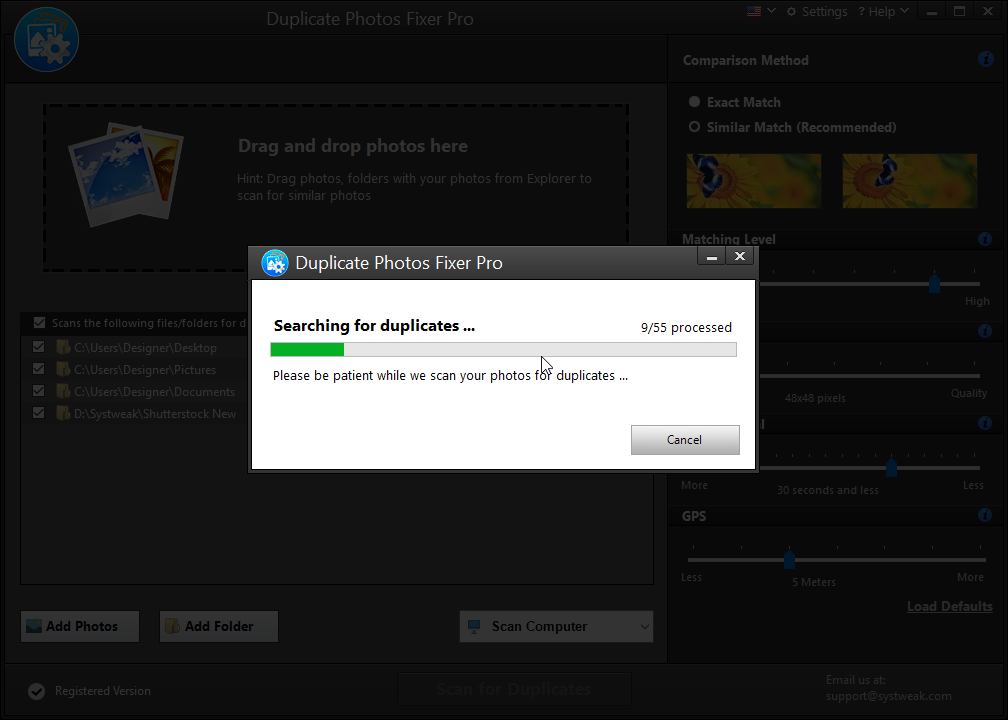Cancel the duplicate search
This screenshot has width=1008, height=720.
685,440
